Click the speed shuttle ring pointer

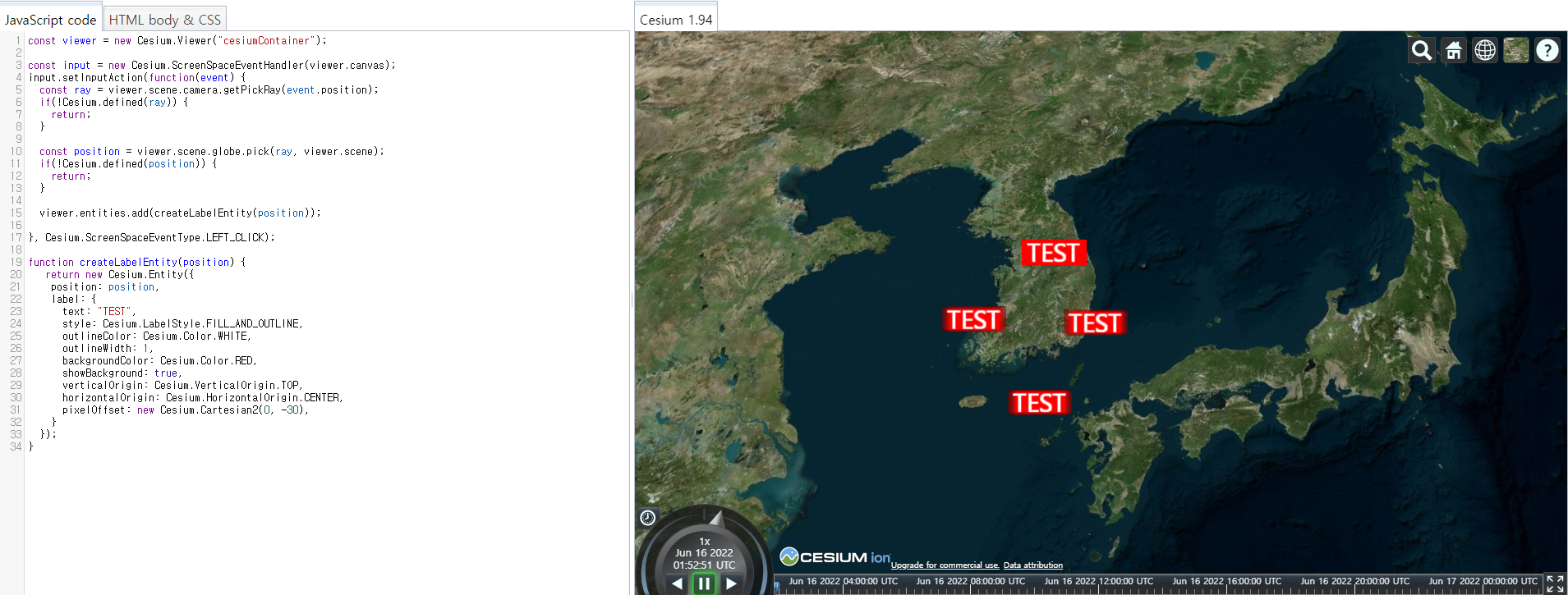[716, 518]
